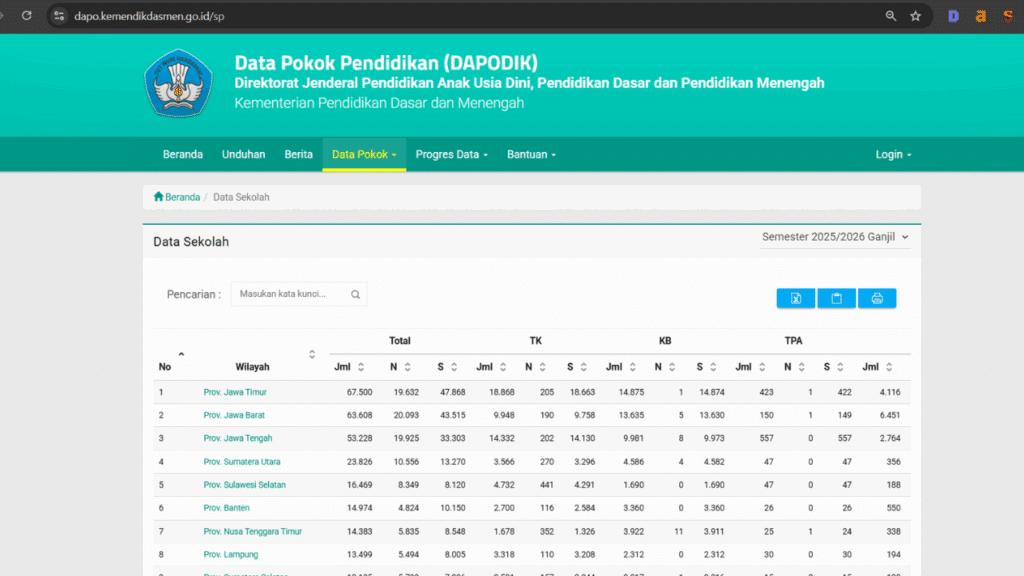
Task: Print the Data Sekolah table
Action: pyautogui.click(x=877, y=298)
